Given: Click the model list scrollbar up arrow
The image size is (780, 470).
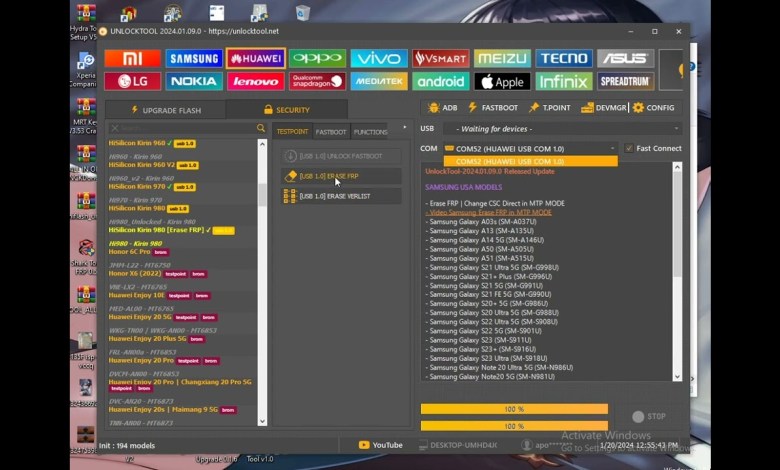Looking at the screenshot, I should (262, 144).
